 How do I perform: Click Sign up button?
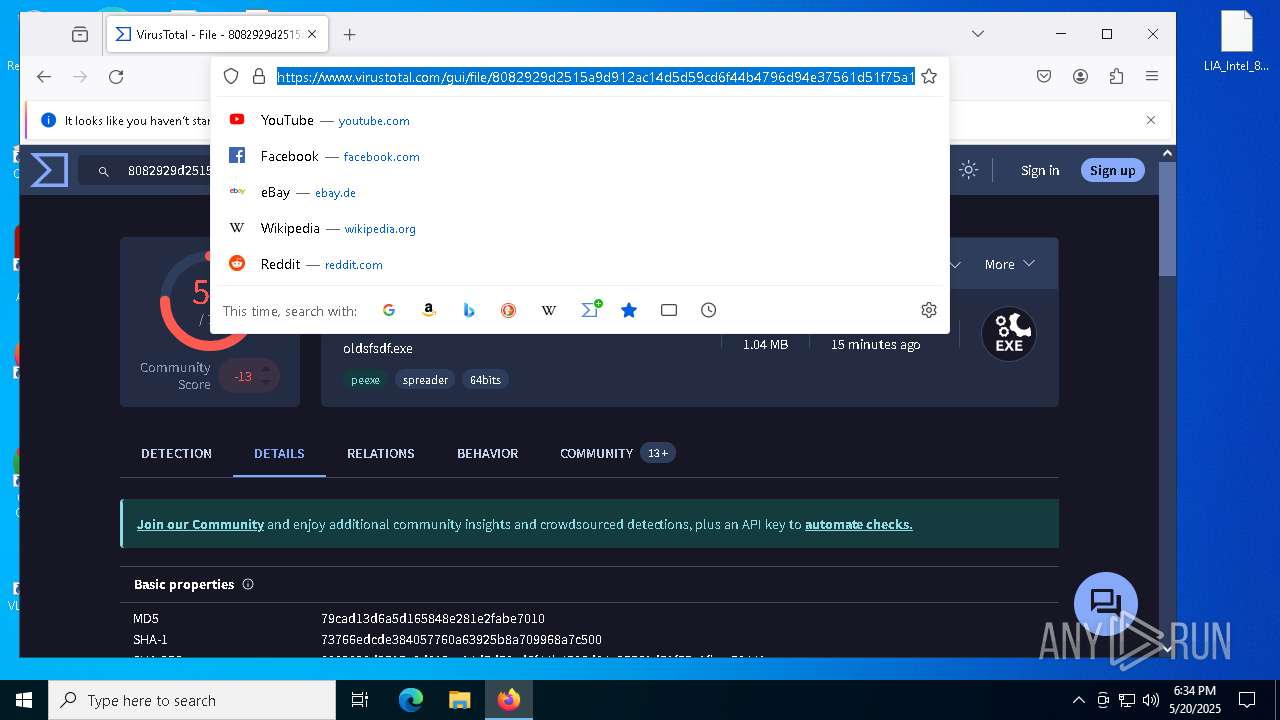(1112, 170)
